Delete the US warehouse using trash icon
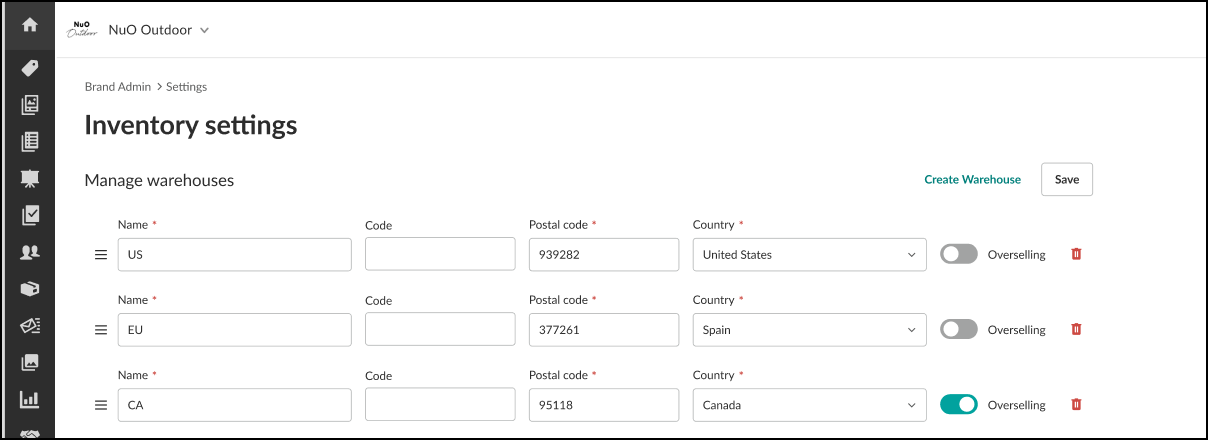Image resolution: width=1208 pixels, height=440 pixels. 1076,254
